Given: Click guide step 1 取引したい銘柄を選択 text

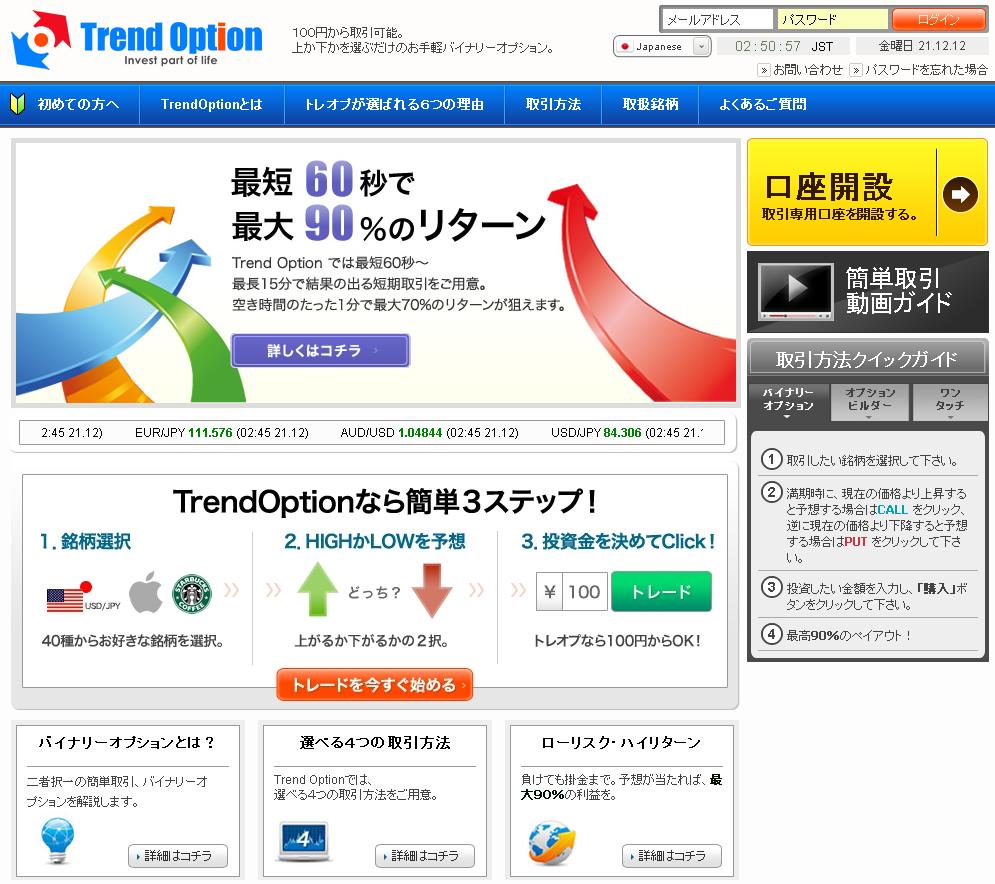Looking at the screenshot, I should [x=873, y=460].
